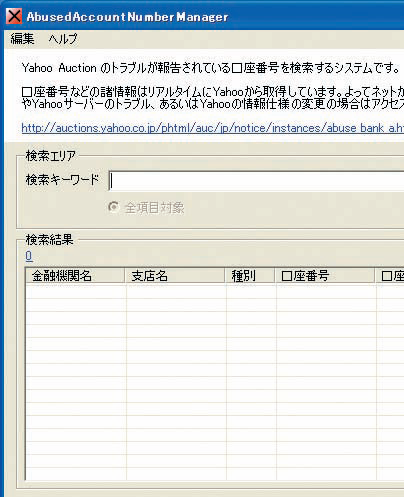Click the 検索結果 group box label
This screenshot has height=497, width=404.
tap(49, 239)
